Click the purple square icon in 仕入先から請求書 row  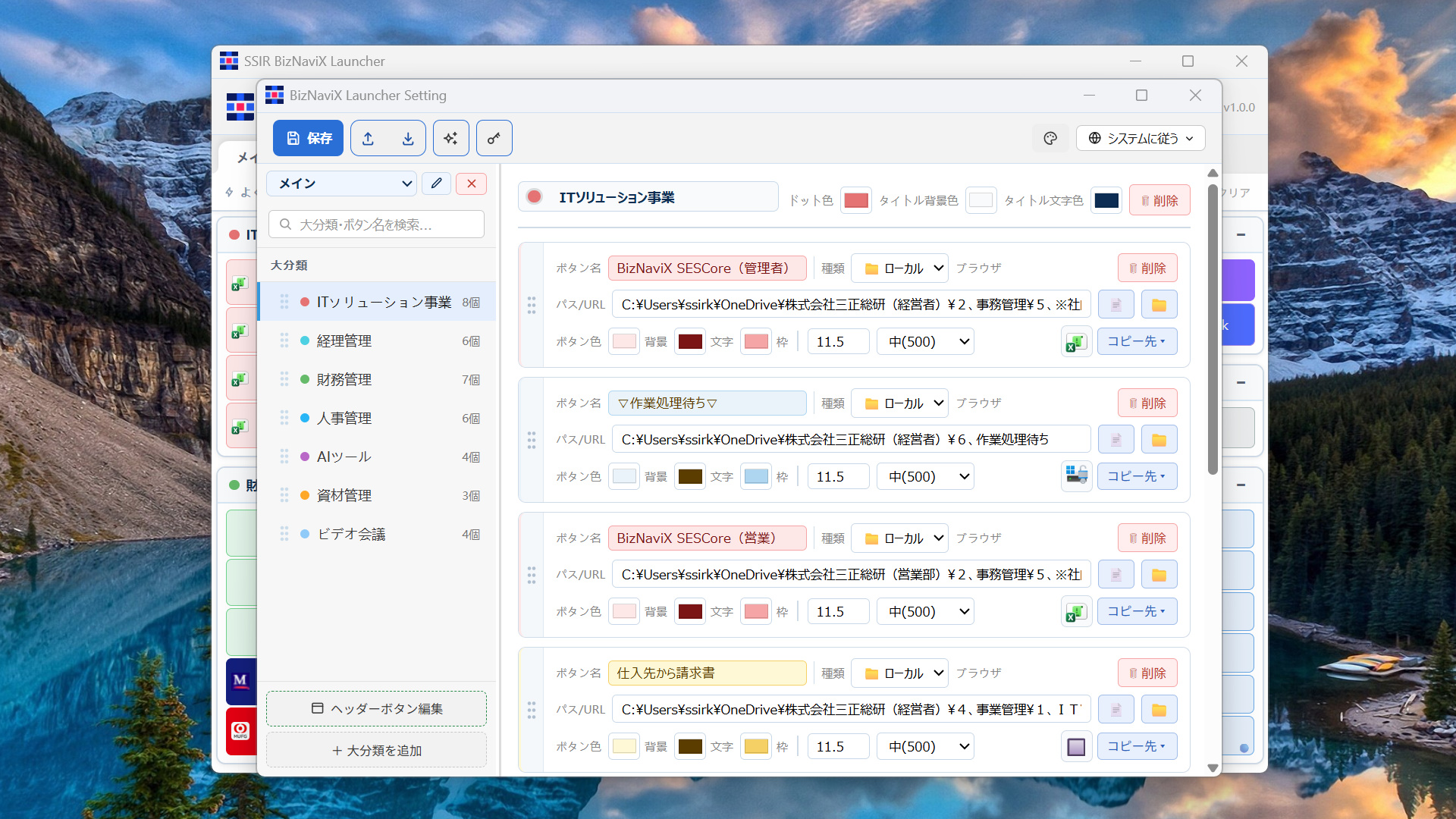1076,746
